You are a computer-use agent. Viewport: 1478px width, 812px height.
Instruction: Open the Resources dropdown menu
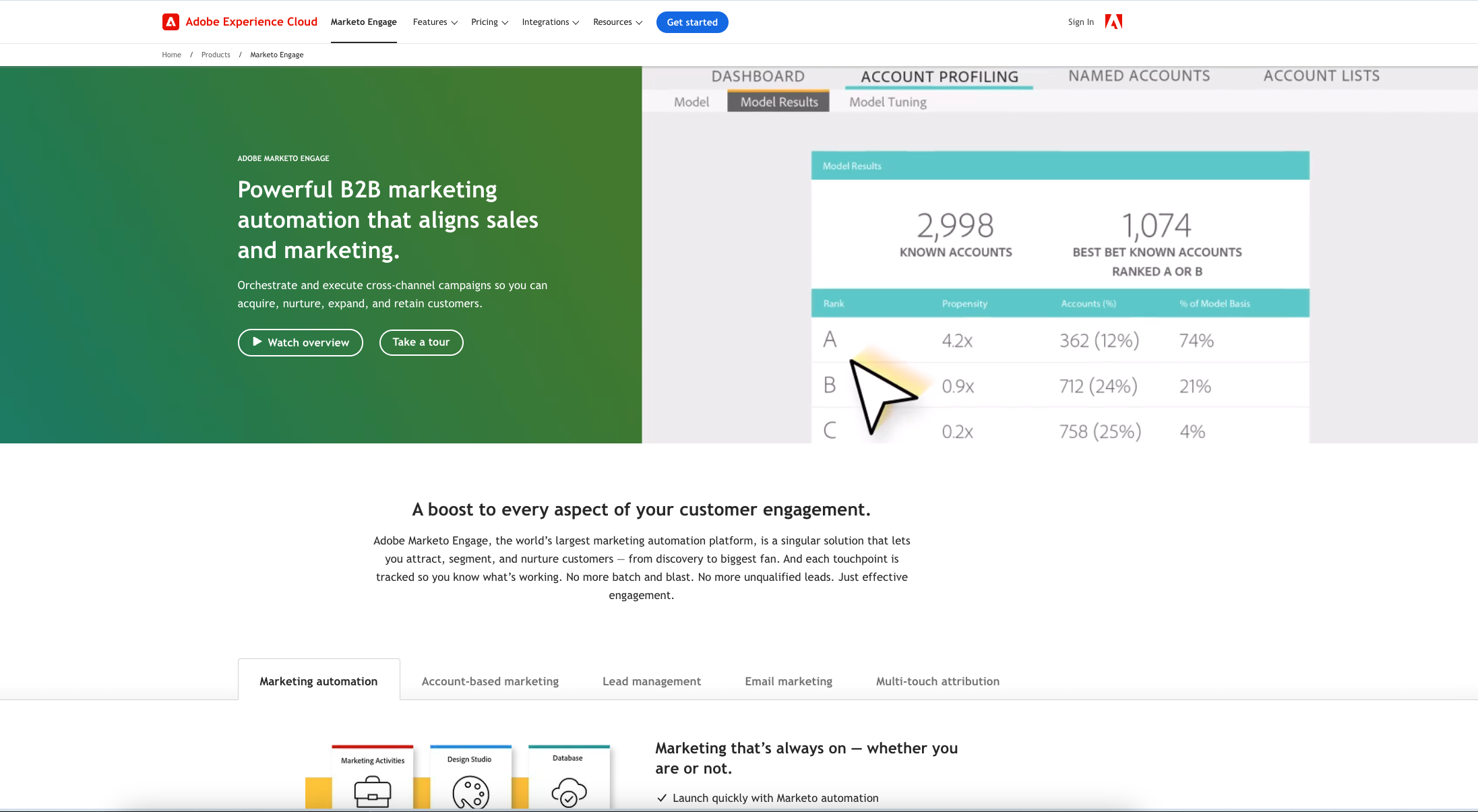click(617, 22)
